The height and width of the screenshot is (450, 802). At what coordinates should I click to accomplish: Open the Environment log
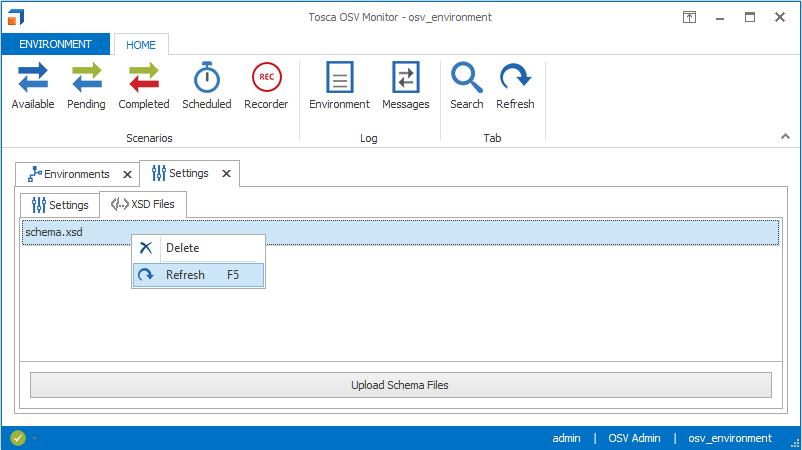[x=339, y=85]
